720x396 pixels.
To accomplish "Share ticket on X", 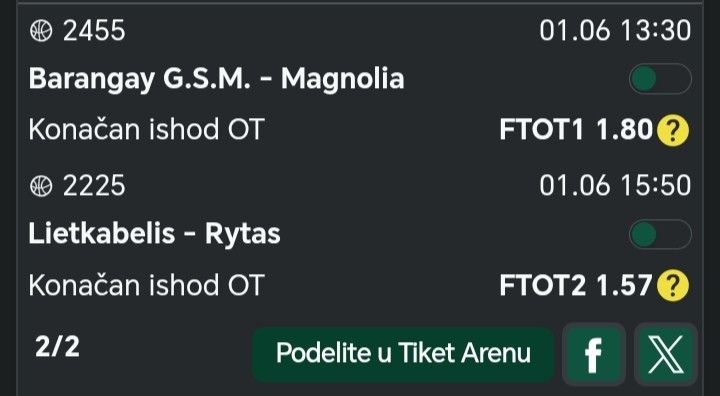I will click(x=666, y=354).
